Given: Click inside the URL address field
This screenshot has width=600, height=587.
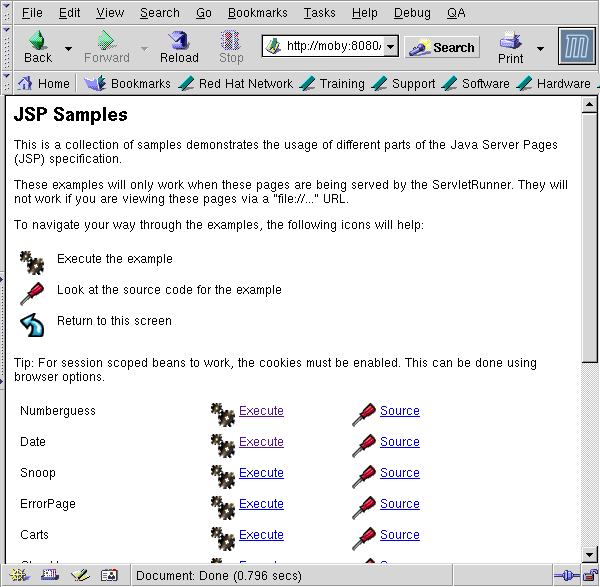Looking at the screenshot, I should click(332, 47).
